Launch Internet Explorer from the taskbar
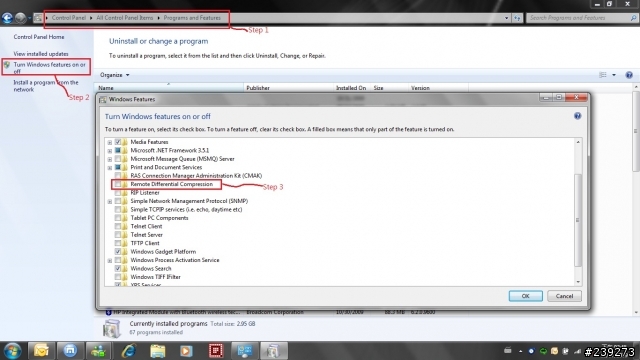 pyautogui.click(x=129, y=351)
